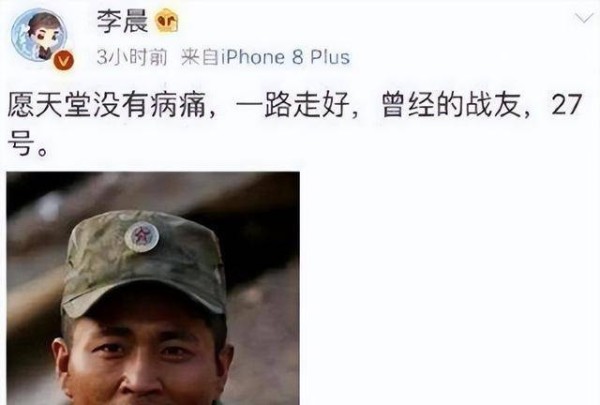This screenshot has height=405, width=600.
Task: Click the 3小时前 timestamp
Action: point(132,58)
